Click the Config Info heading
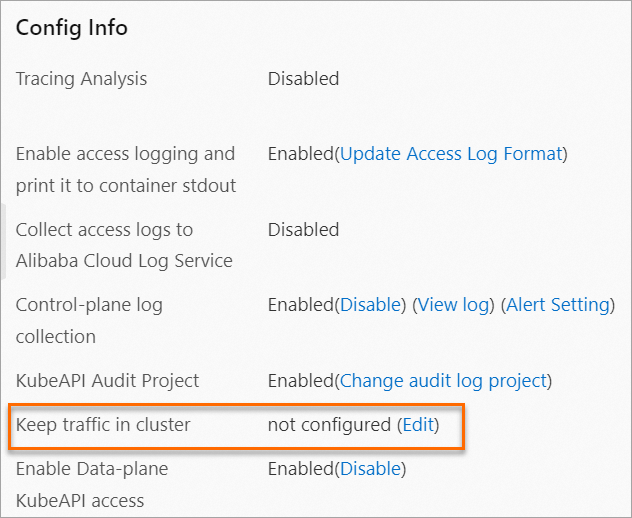Screen dimensions: 632x518 click(x=72, y=28)
